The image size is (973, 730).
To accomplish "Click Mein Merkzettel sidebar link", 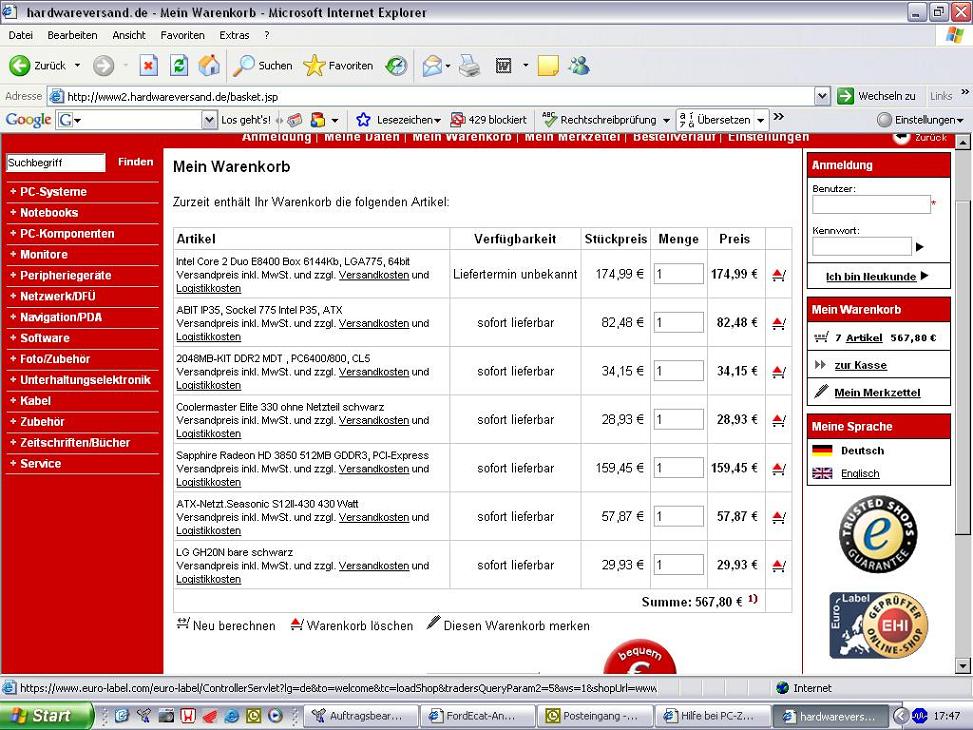I will coord(877,392).
